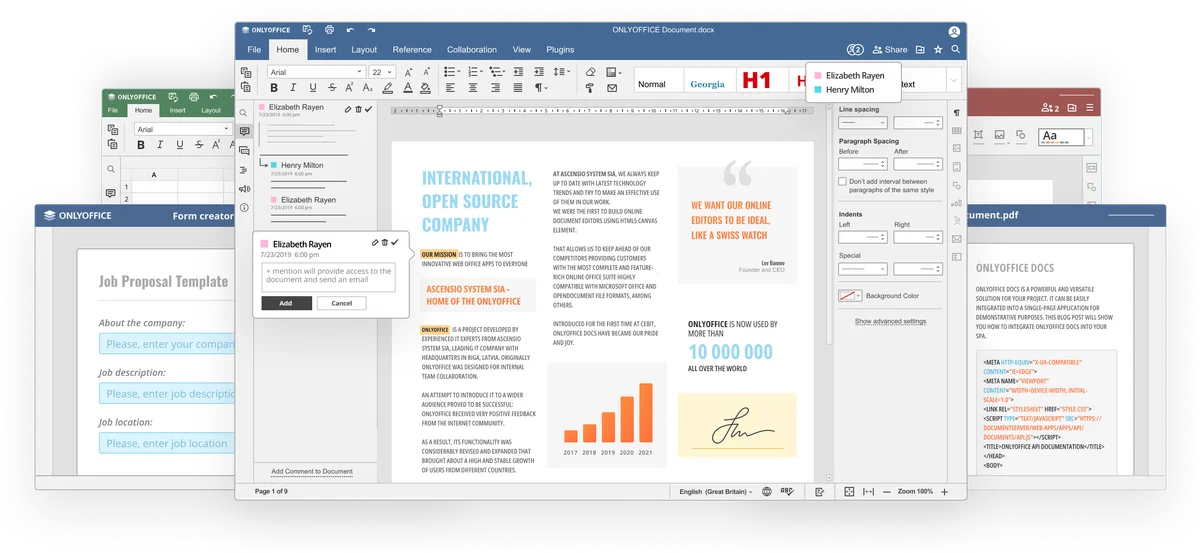1200x553 pixels.
Task: Open English (Great Britain) language selector
Action: (716, 492)
